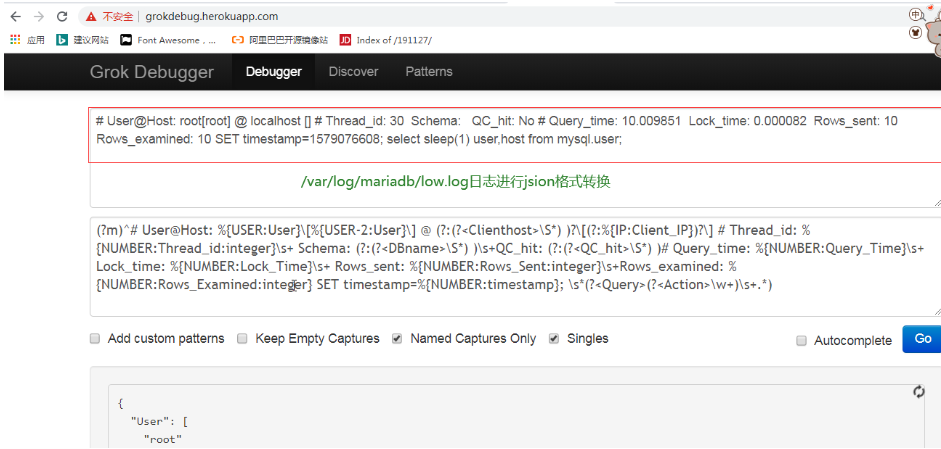Click the Grok Debugger brand link
The height and width of the screenshot is (449, 941).
(151, 72)
